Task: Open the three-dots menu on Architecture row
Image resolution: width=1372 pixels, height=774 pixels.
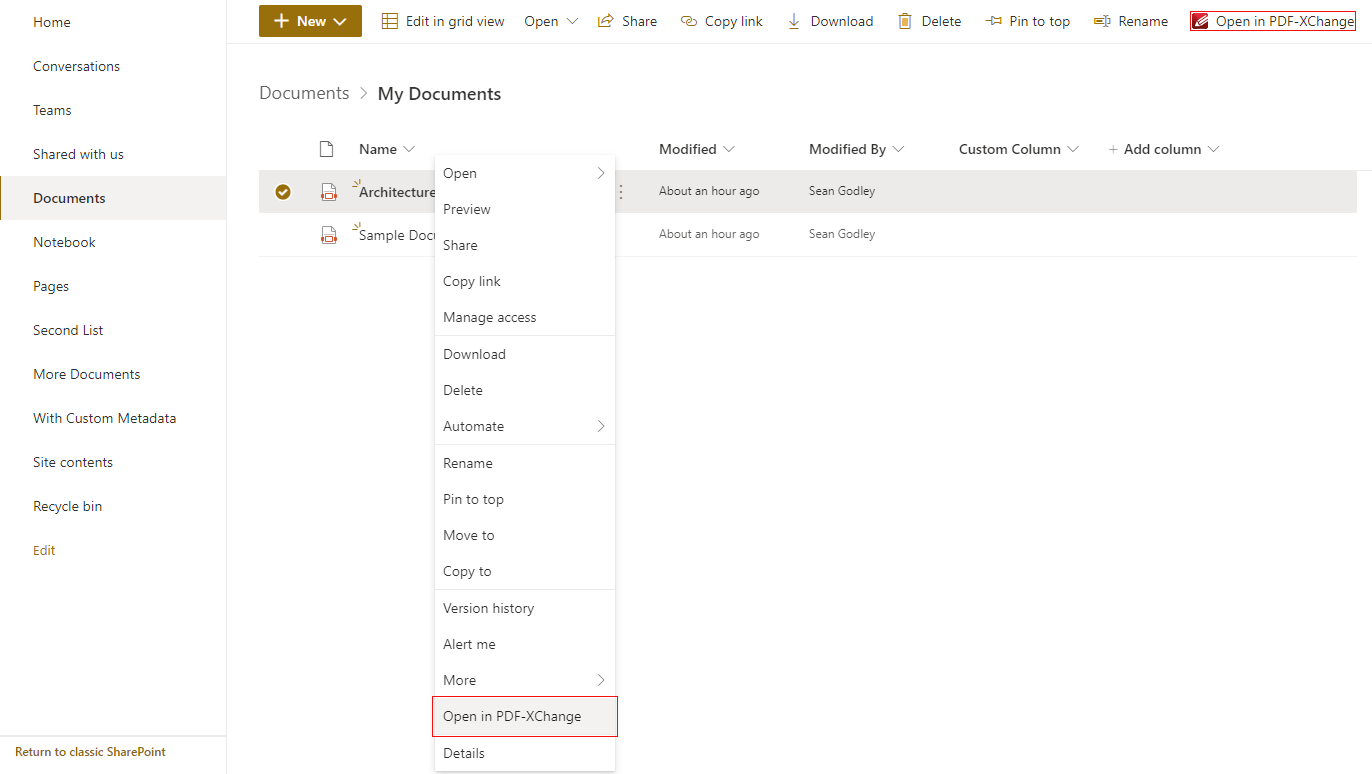Action: 621,192
